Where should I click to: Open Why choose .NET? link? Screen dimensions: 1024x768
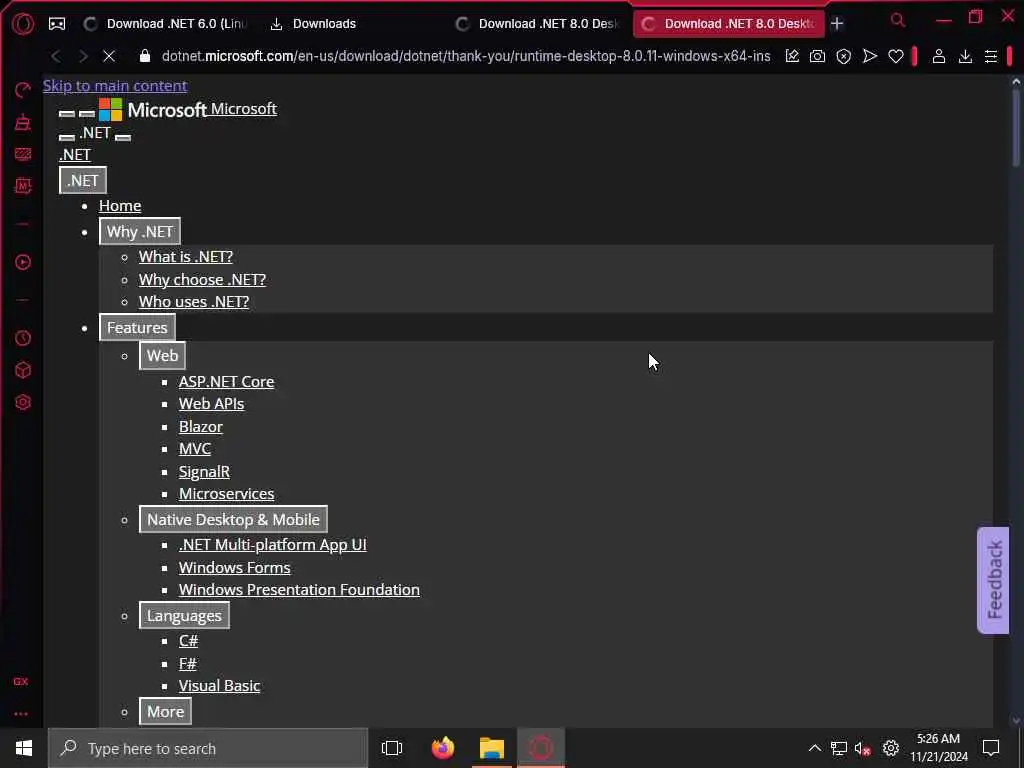[202, 280]
